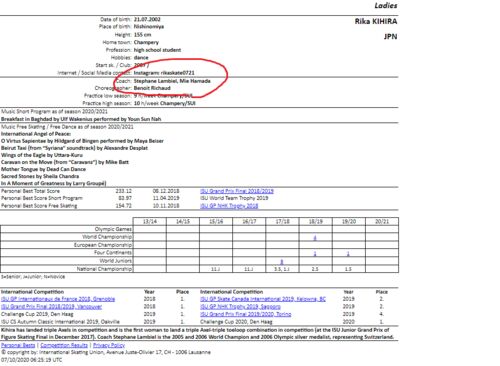Select free skating best score 154.72

[124, 206]
